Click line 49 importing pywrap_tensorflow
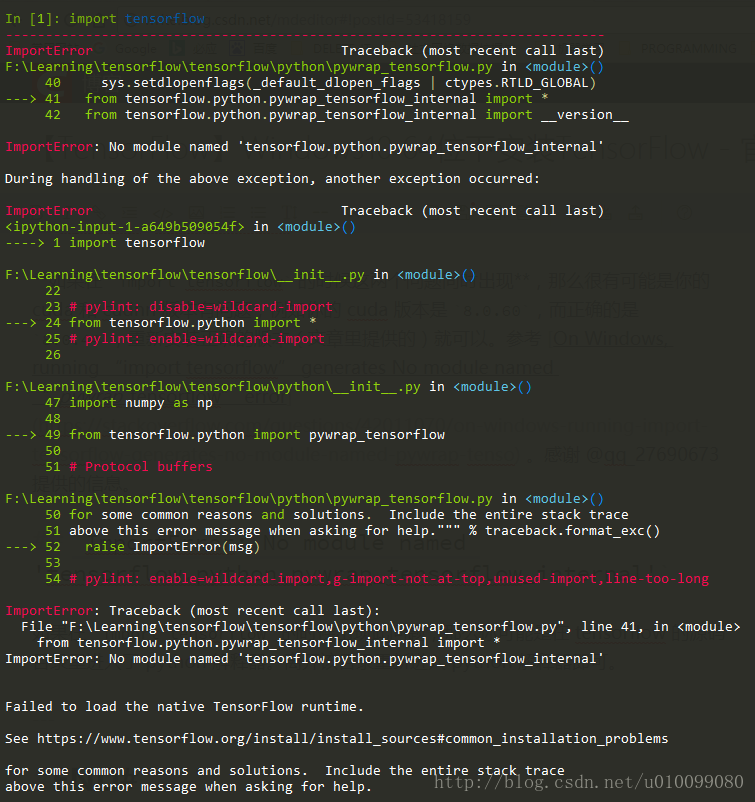Screen dimensions: 755x802 pos(225,435)
